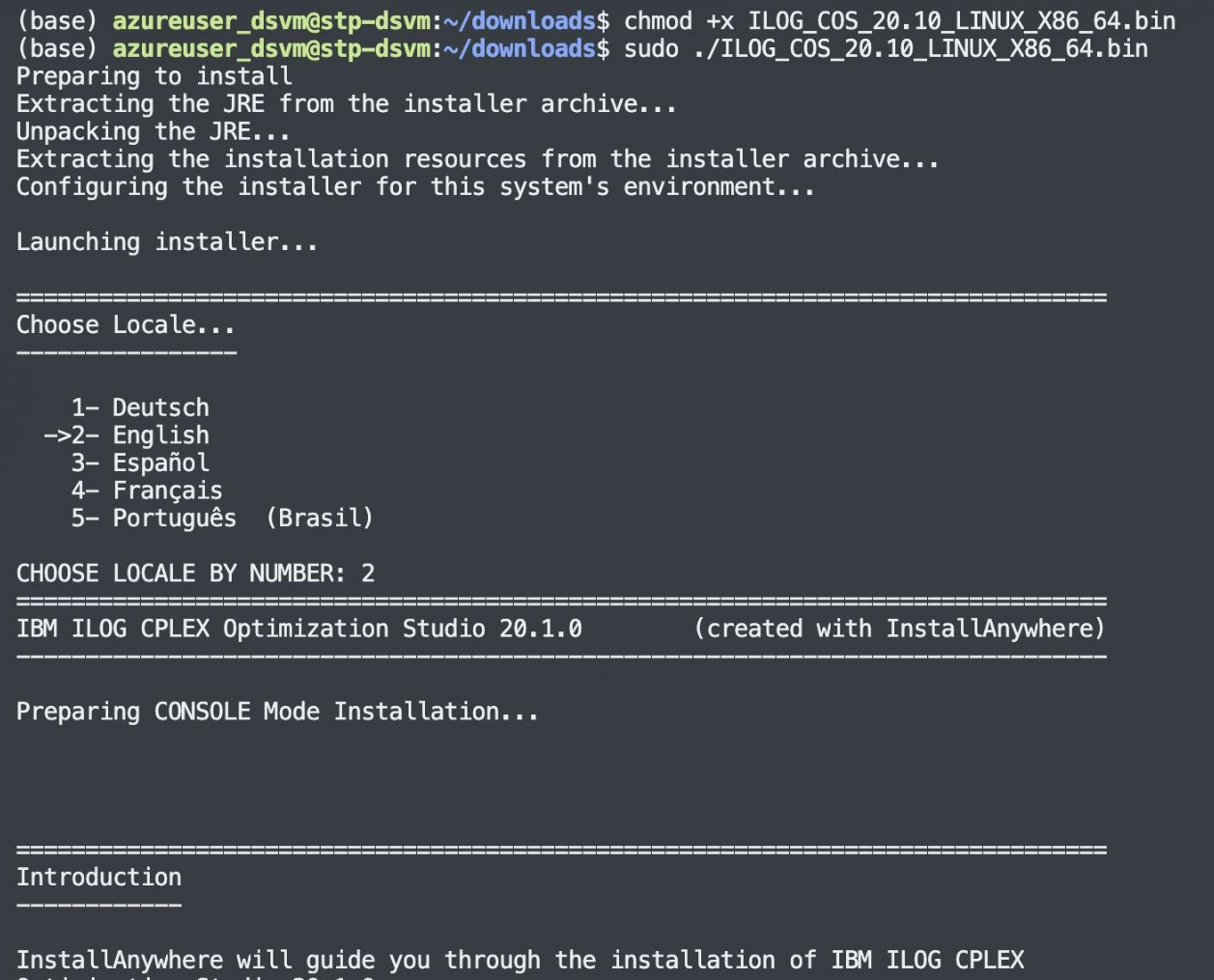Screen dimensions: 1214x980
Task: Click 'Unpacking the JRE...' line
Action: [x=153, y=131]
